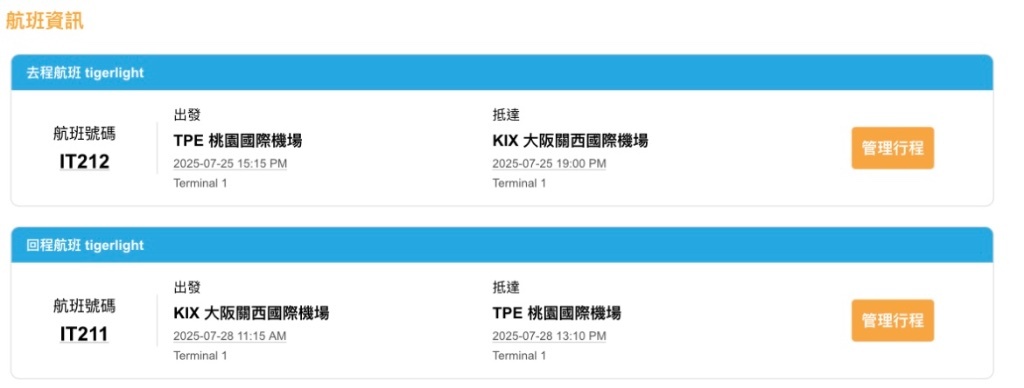Select outbound arrival KIX 大阪關西國際機場
The image size is (1024, 388).
[569, 140]
